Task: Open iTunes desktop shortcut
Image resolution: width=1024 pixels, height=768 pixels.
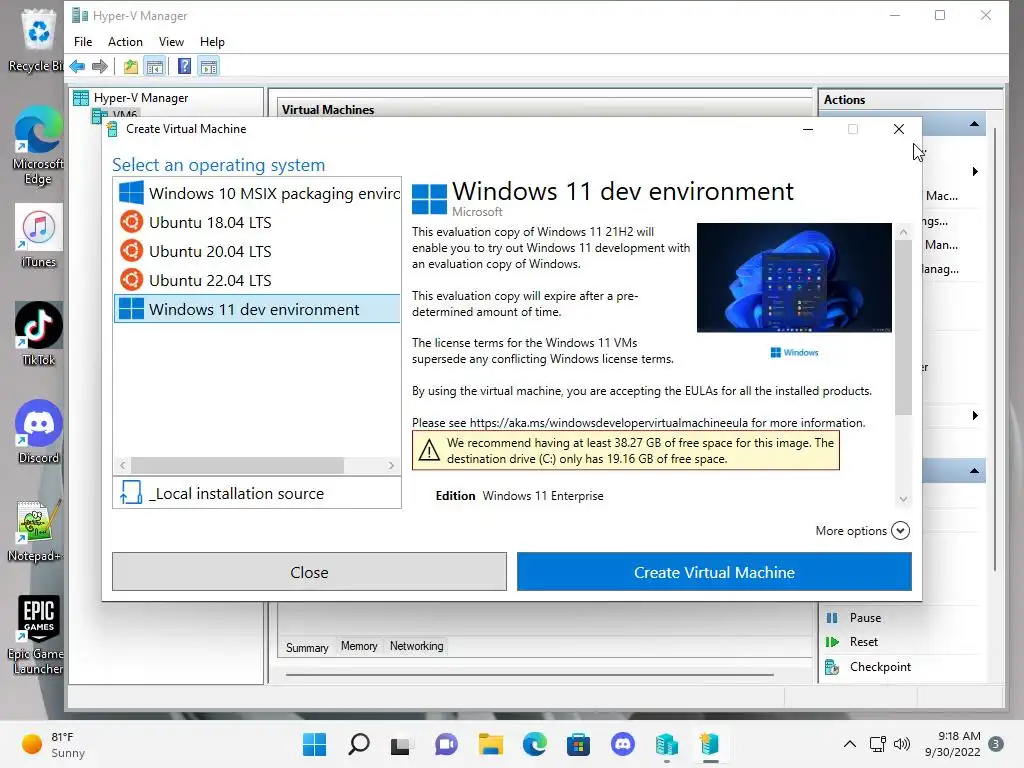Action: [39, 236]
